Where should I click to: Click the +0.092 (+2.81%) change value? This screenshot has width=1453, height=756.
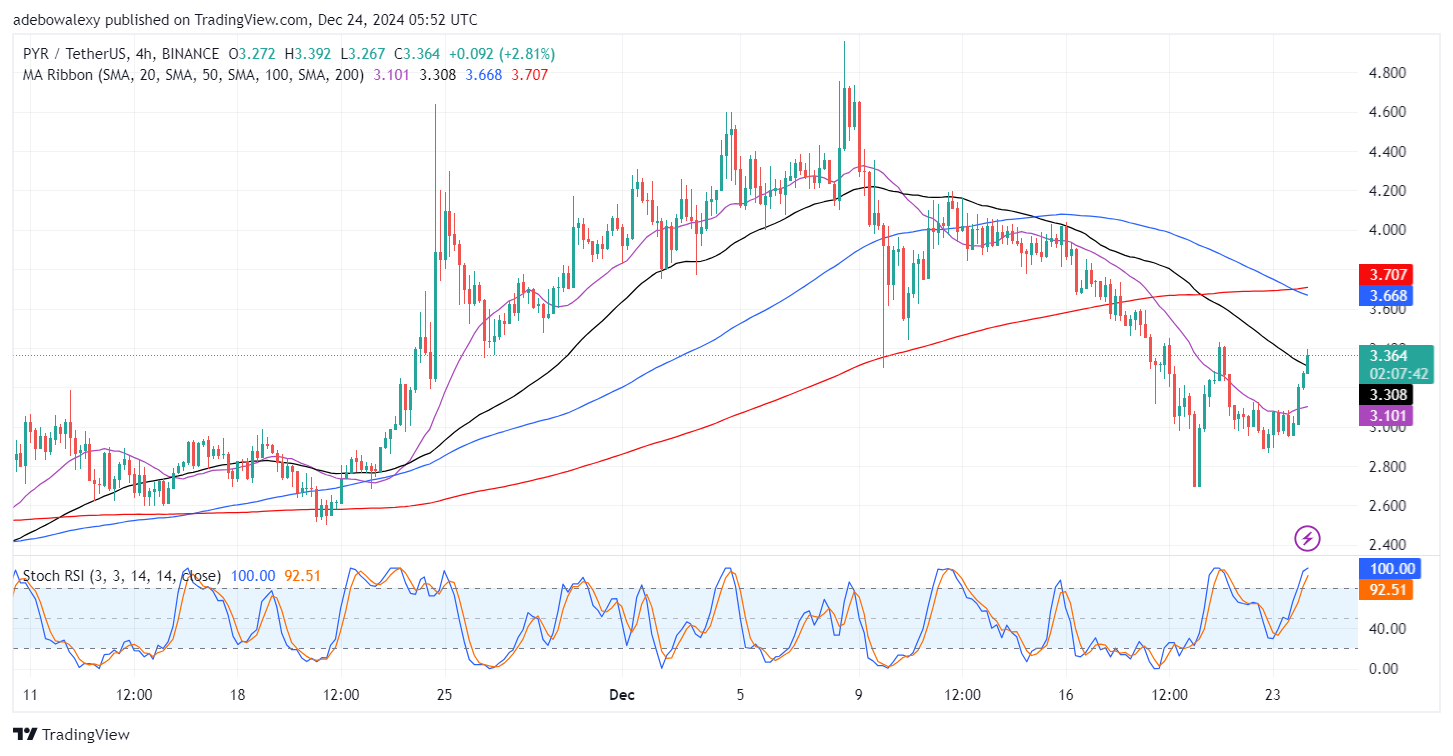pyautogui.click(x=504, y=54)
